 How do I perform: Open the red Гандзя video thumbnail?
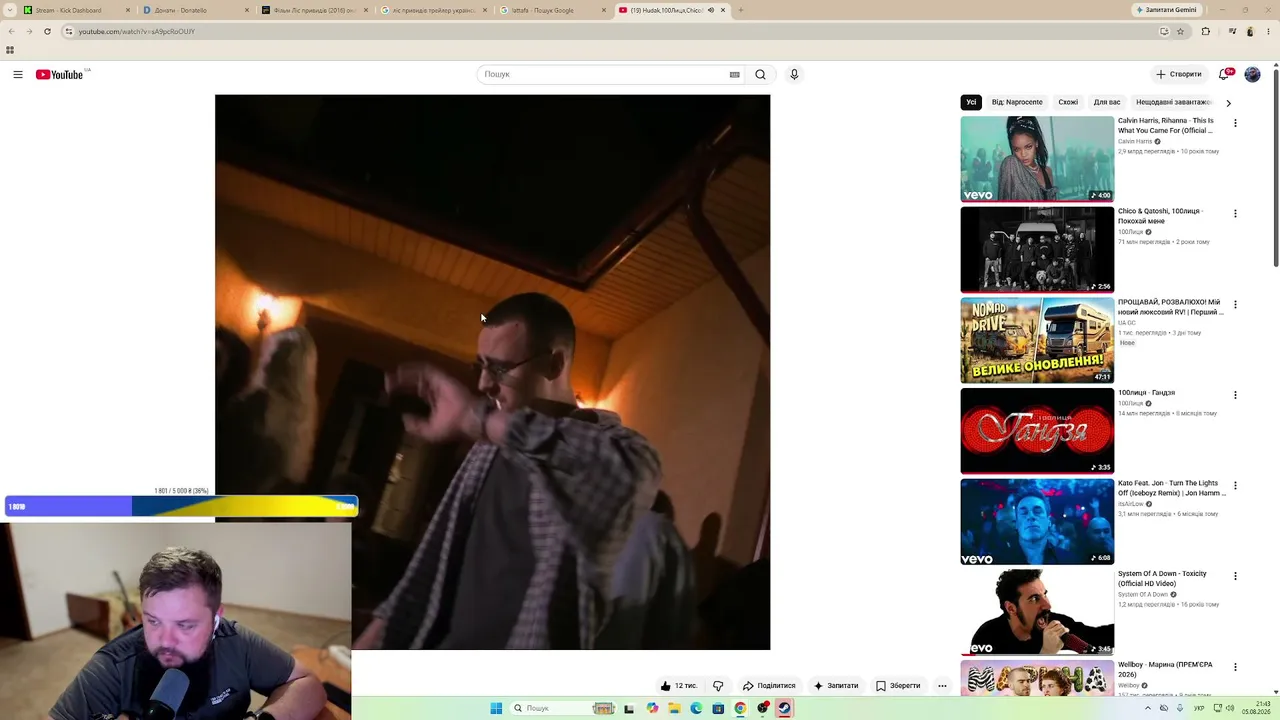pyautogui.click(x=1037, y=431)
